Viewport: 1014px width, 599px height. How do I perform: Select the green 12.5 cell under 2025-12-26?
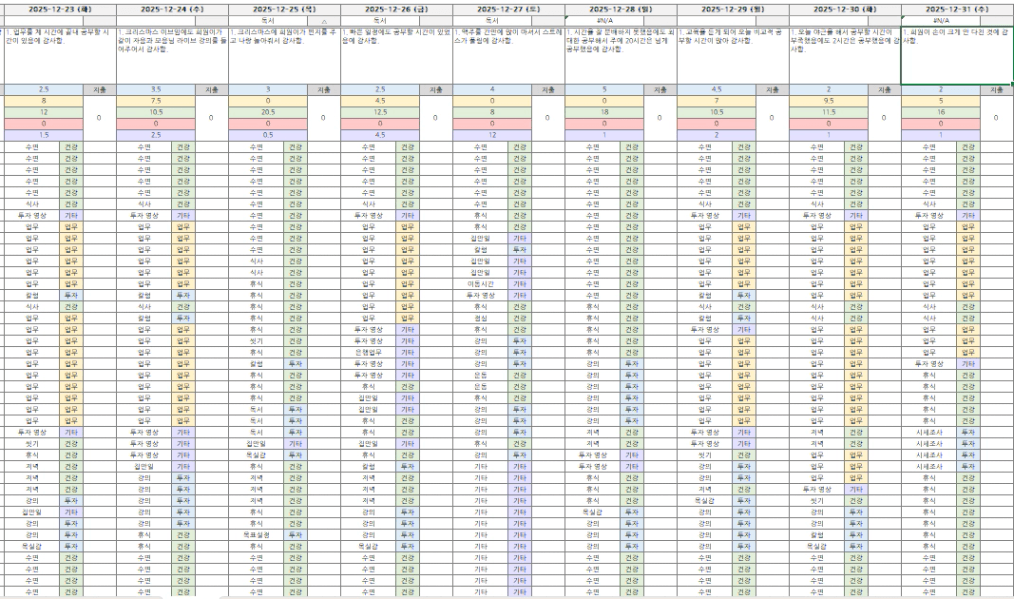pyautogui.click(x=380, y=112)
